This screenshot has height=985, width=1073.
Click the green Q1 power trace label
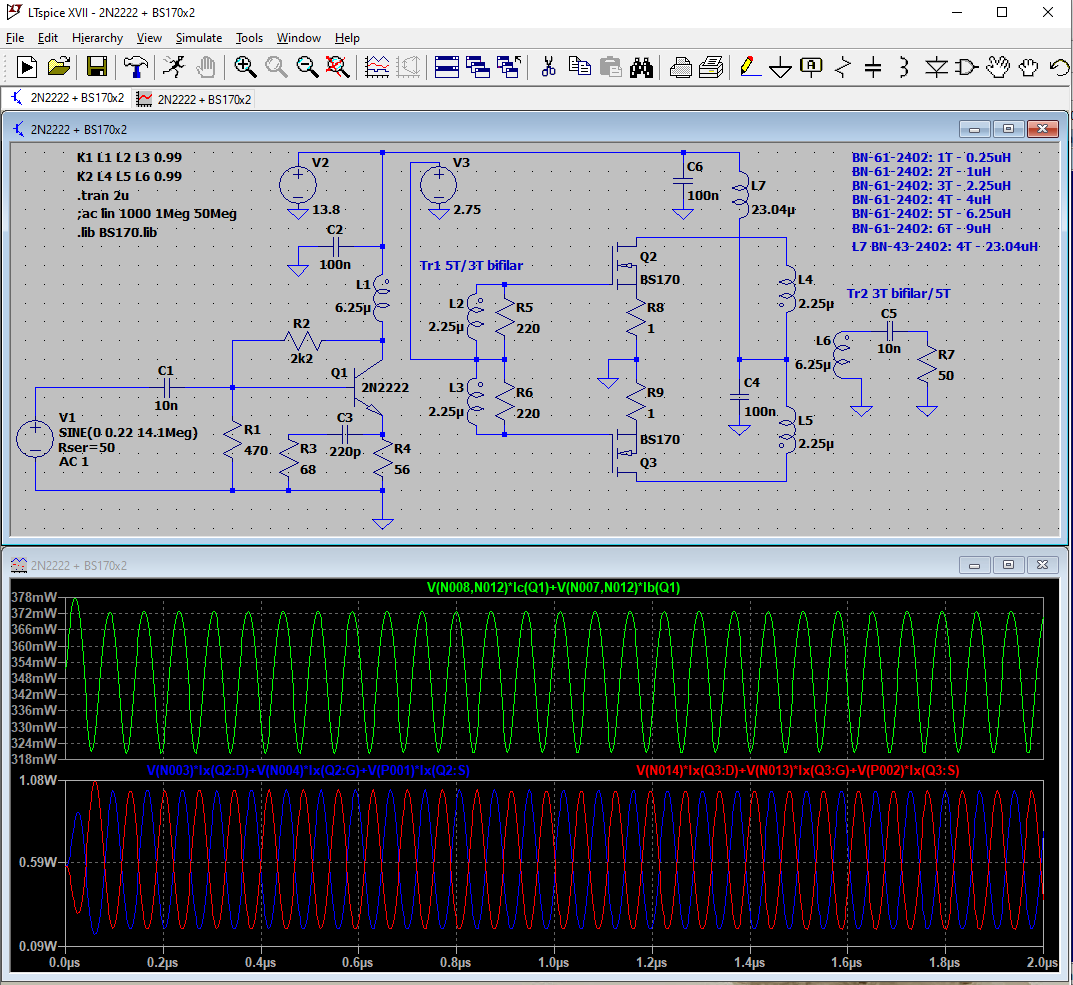[x=553, y=587]
